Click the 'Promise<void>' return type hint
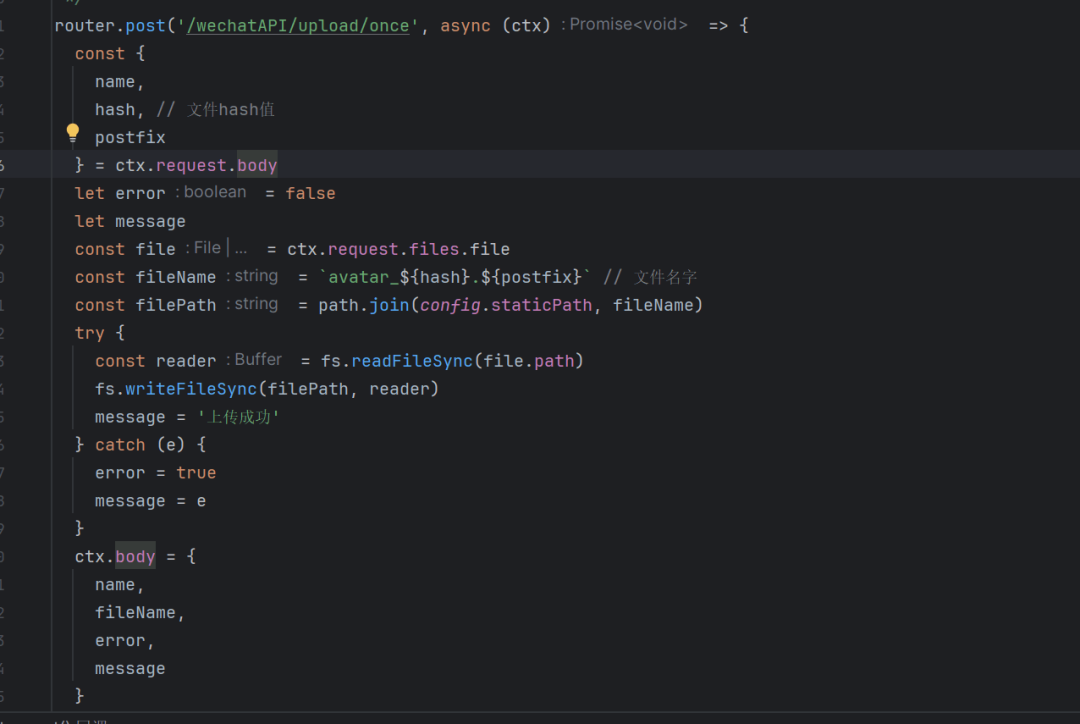The height and width of the screenshot is (724, 1080). click(627, 24)
